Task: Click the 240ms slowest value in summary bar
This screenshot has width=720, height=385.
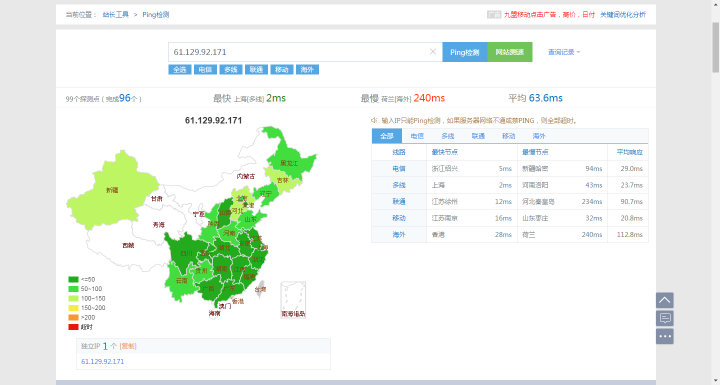Action: point(429,98)
